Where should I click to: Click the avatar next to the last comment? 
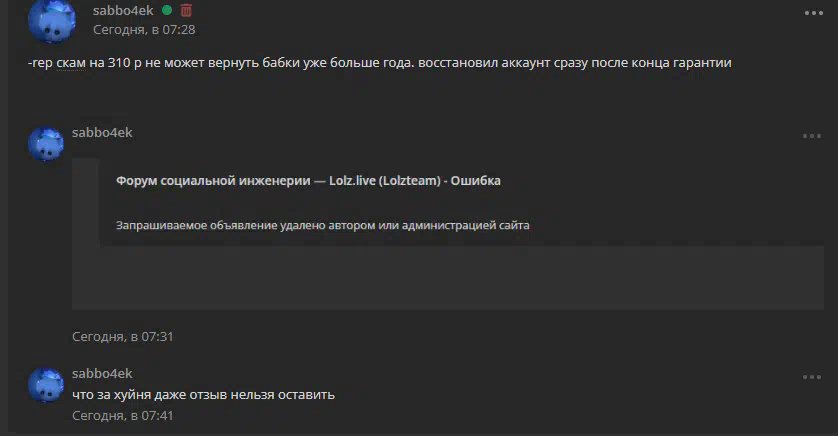(x=46, y=385)
